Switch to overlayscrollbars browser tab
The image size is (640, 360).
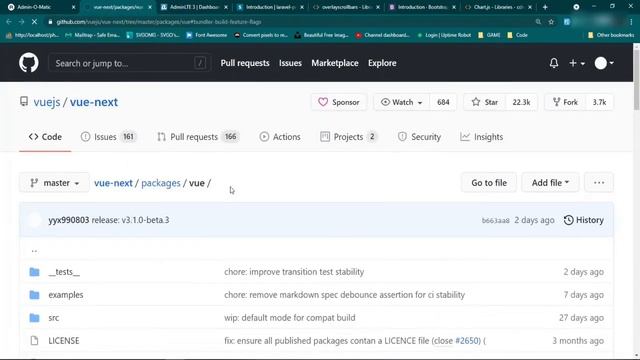[x=347, y=7]
